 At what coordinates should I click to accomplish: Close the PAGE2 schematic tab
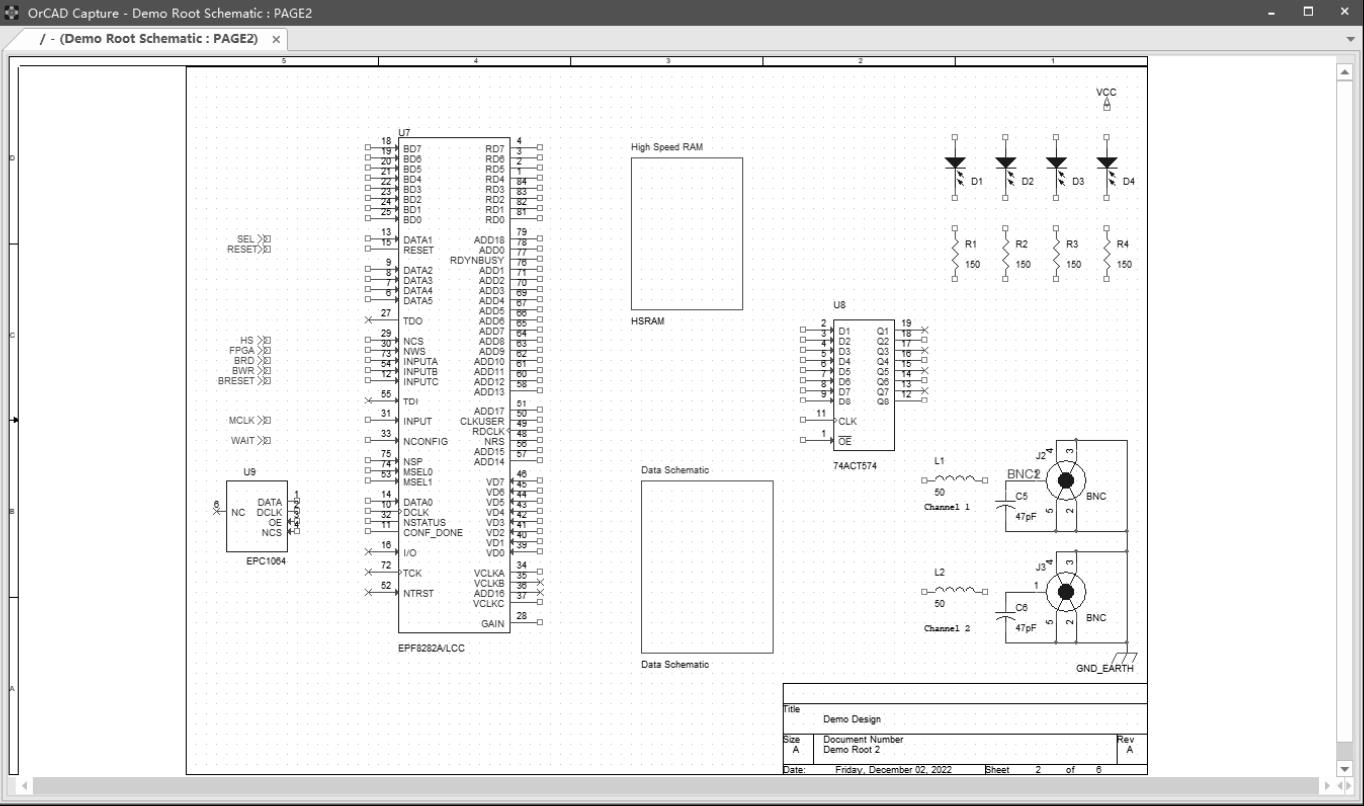point(276,40)
